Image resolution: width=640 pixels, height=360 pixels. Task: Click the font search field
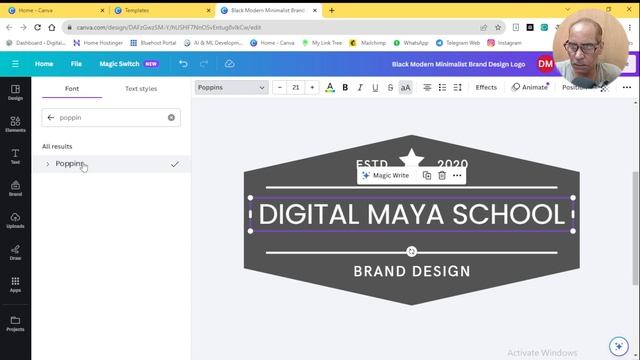pyautogui.click(x=112, y=118)
